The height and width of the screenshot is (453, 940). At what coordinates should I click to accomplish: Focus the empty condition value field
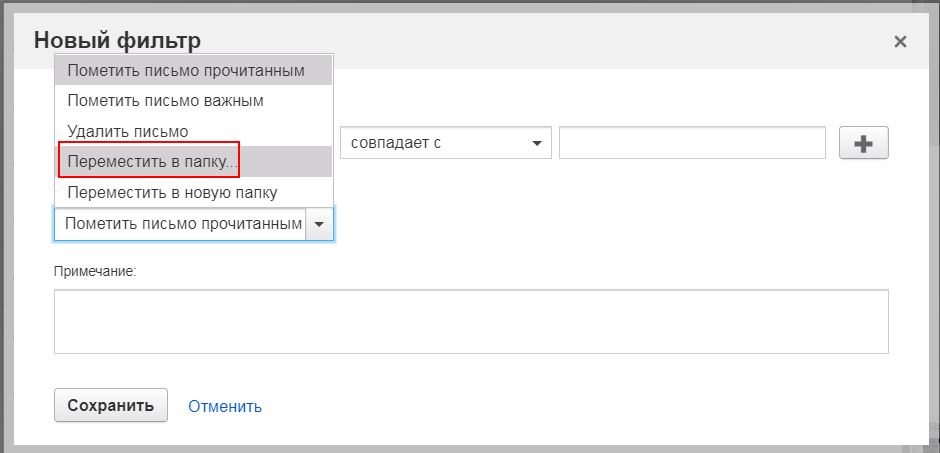click(692, 143)
